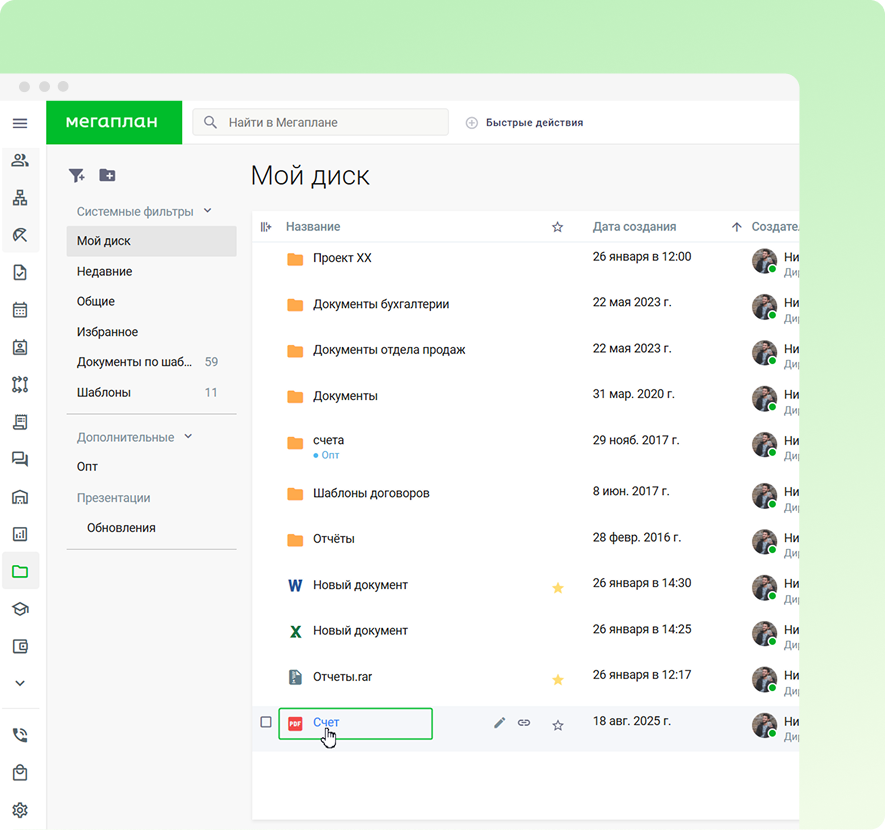Sort by Дата создания column header
The image size is (885, 830).
click(634, 226)
